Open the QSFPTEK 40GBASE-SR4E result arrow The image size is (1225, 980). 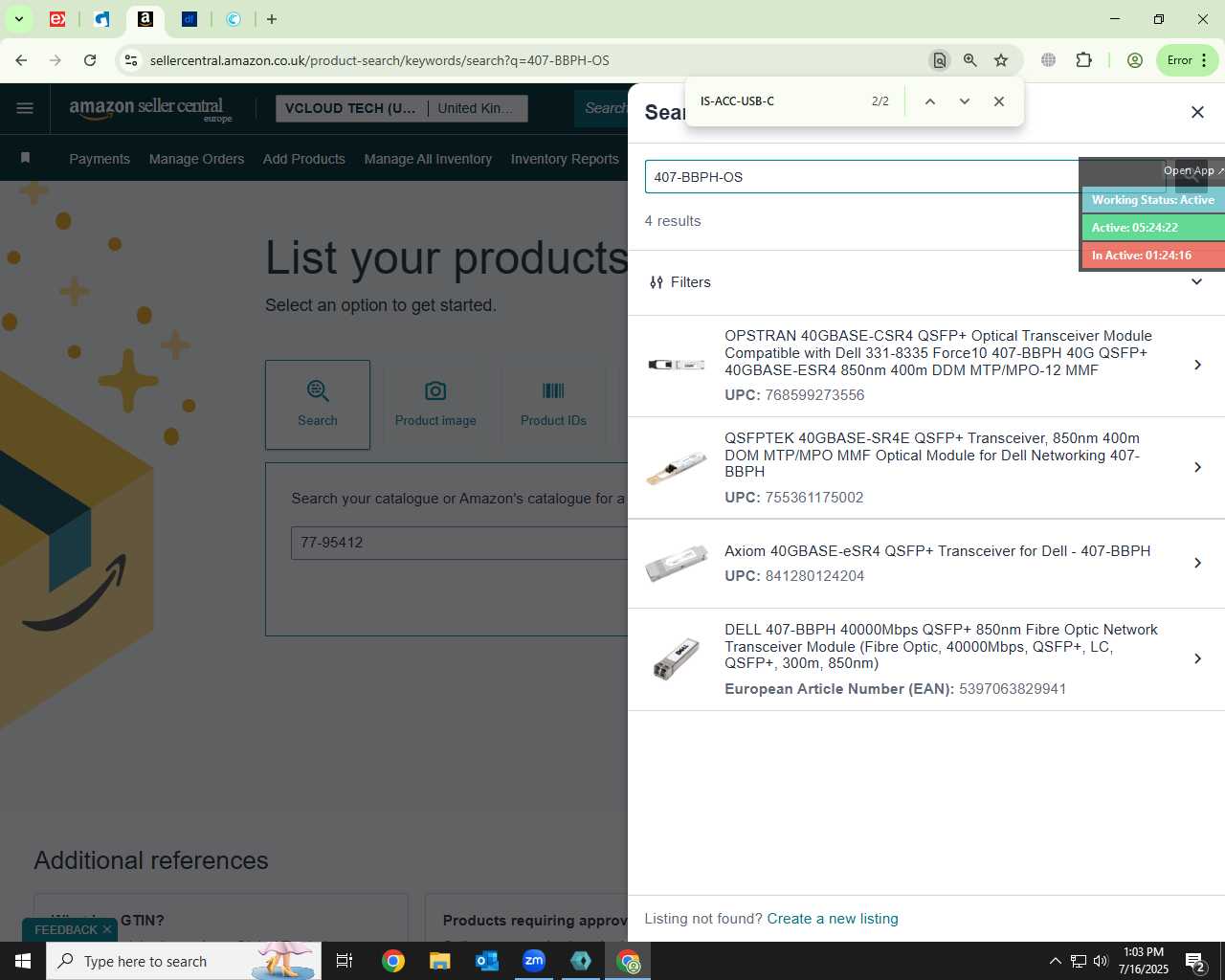coord(1197,467)
